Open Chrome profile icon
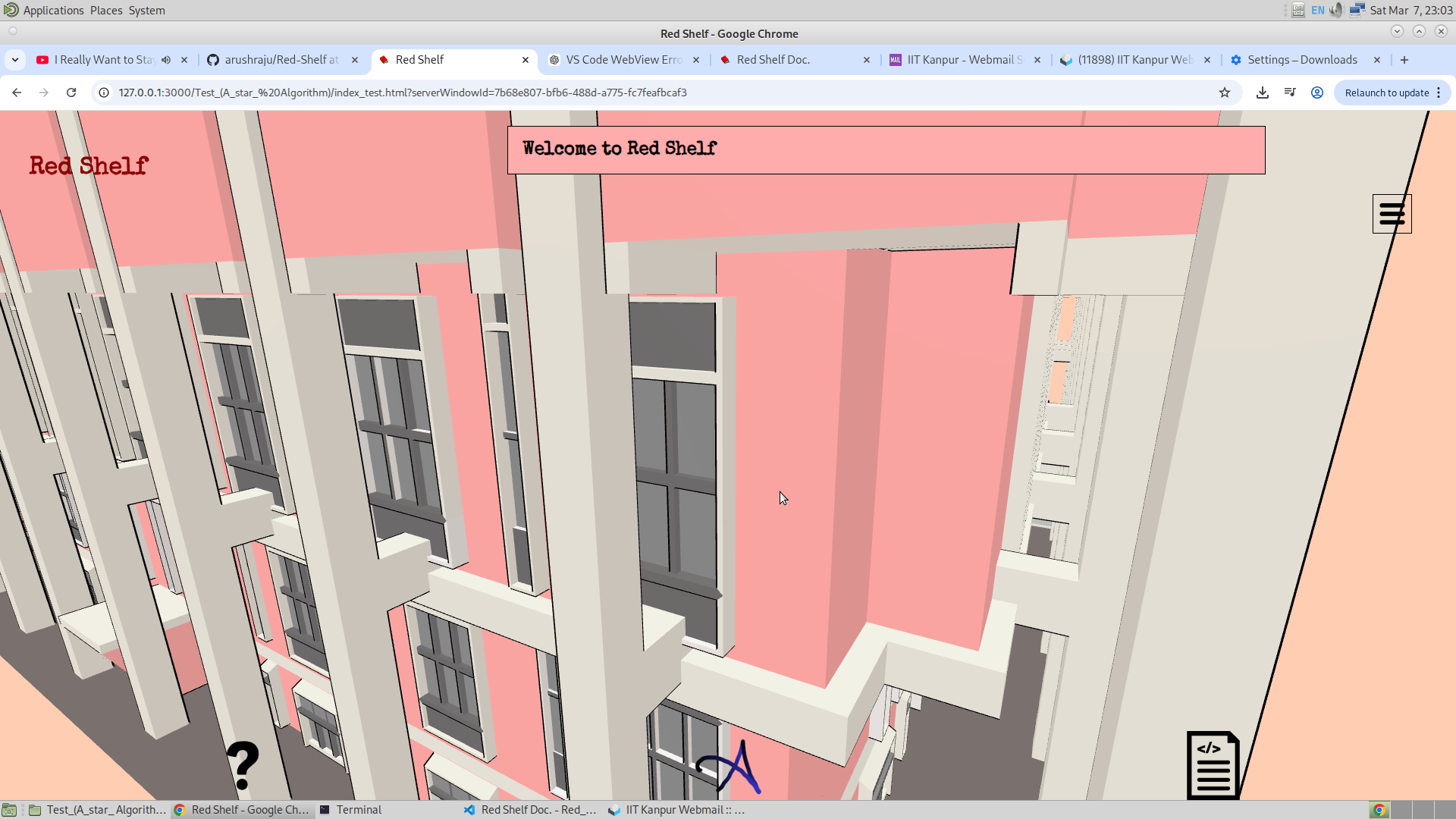The height and width of the screenshot is (819, 1456). tap(1317, 93)
